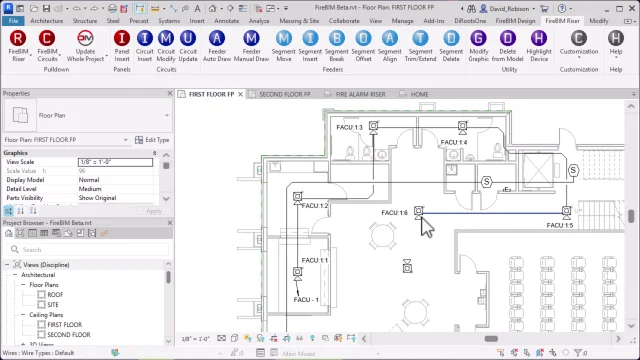The image size is (640, 360).
Task: Select the Segment Trim/Extend tool
Action: point(420,46)
